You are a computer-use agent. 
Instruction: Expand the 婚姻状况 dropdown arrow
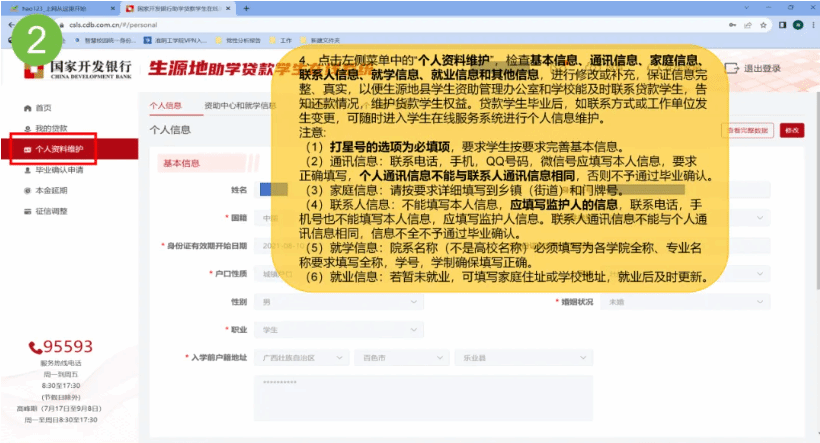pos(760,302)
